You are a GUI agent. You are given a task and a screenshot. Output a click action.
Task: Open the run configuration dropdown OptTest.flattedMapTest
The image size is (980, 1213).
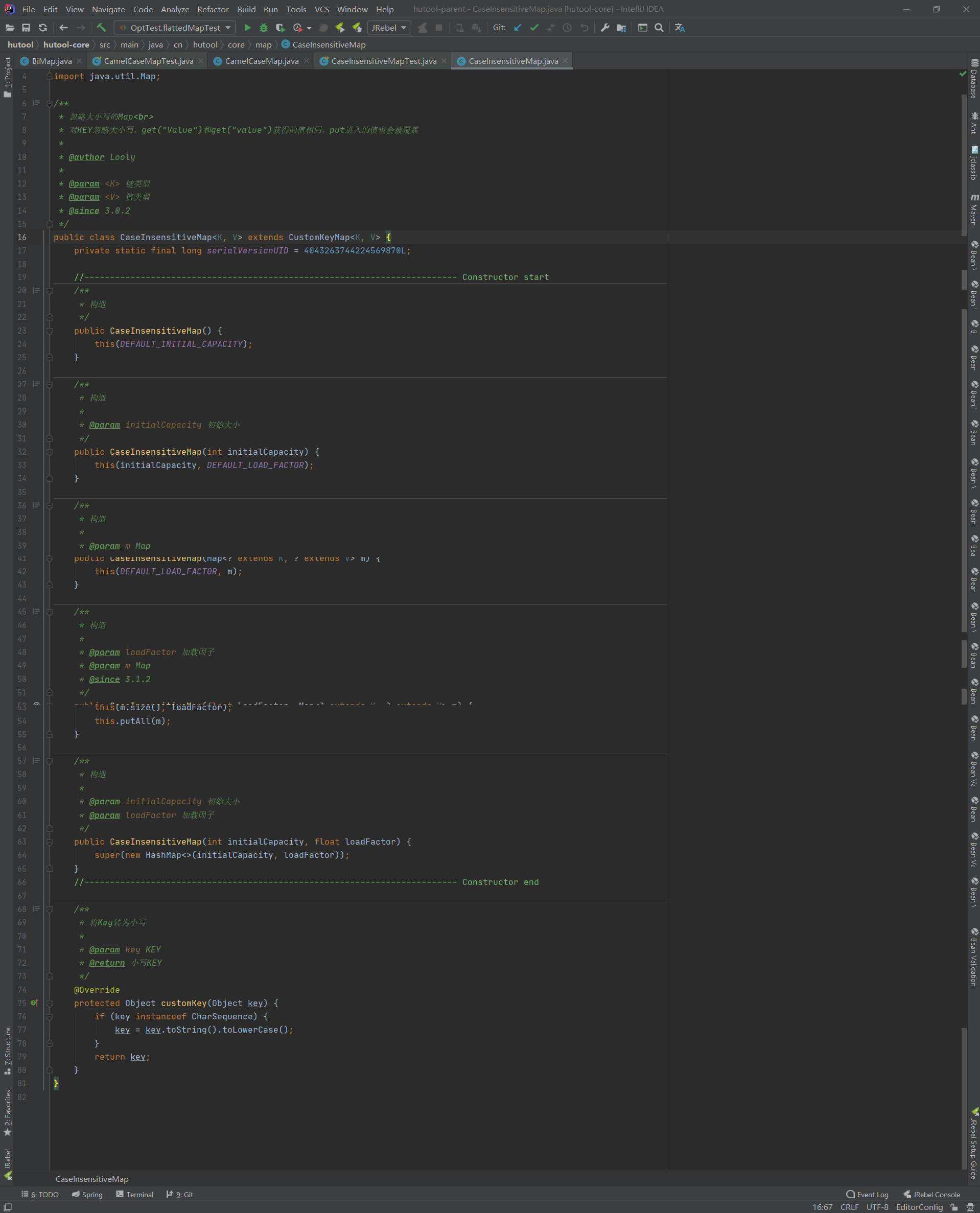pos(174,28)
